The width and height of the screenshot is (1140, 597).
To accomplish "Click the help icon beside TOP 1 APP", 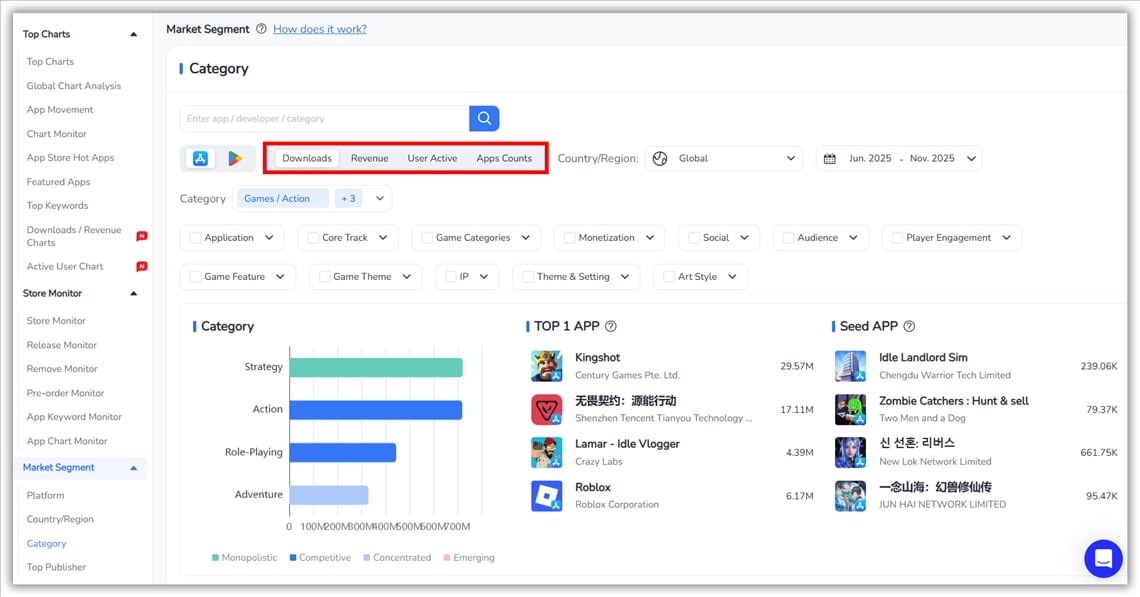I will [x=611, y=326].
